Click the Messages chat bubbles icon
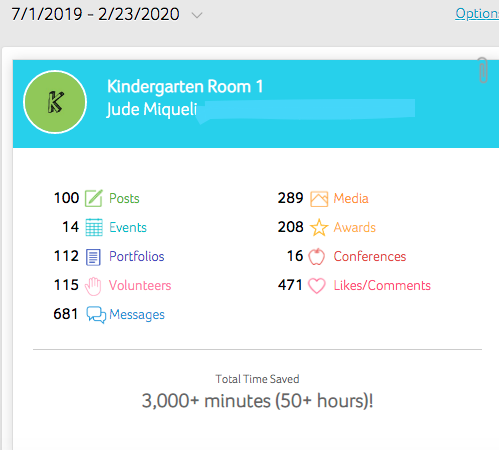 96,315
